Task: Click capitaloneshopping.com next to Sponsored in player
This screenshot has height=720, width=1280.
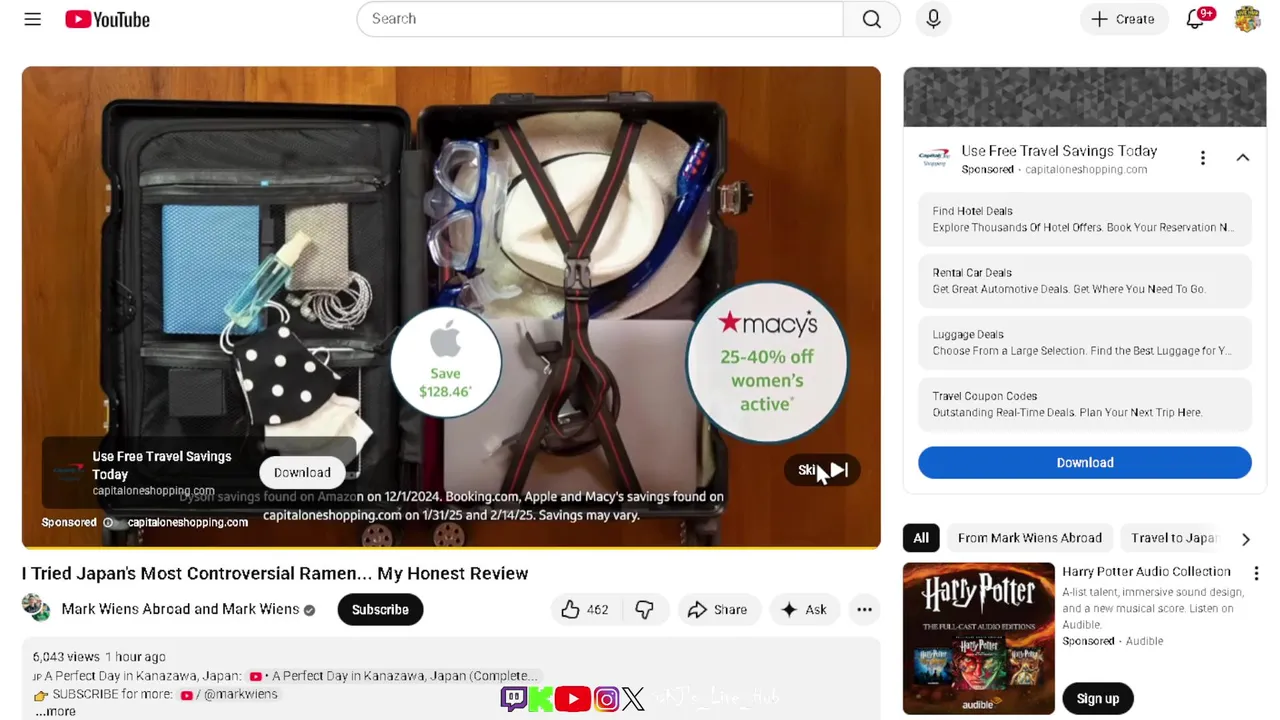Action: tap(187, 522)
